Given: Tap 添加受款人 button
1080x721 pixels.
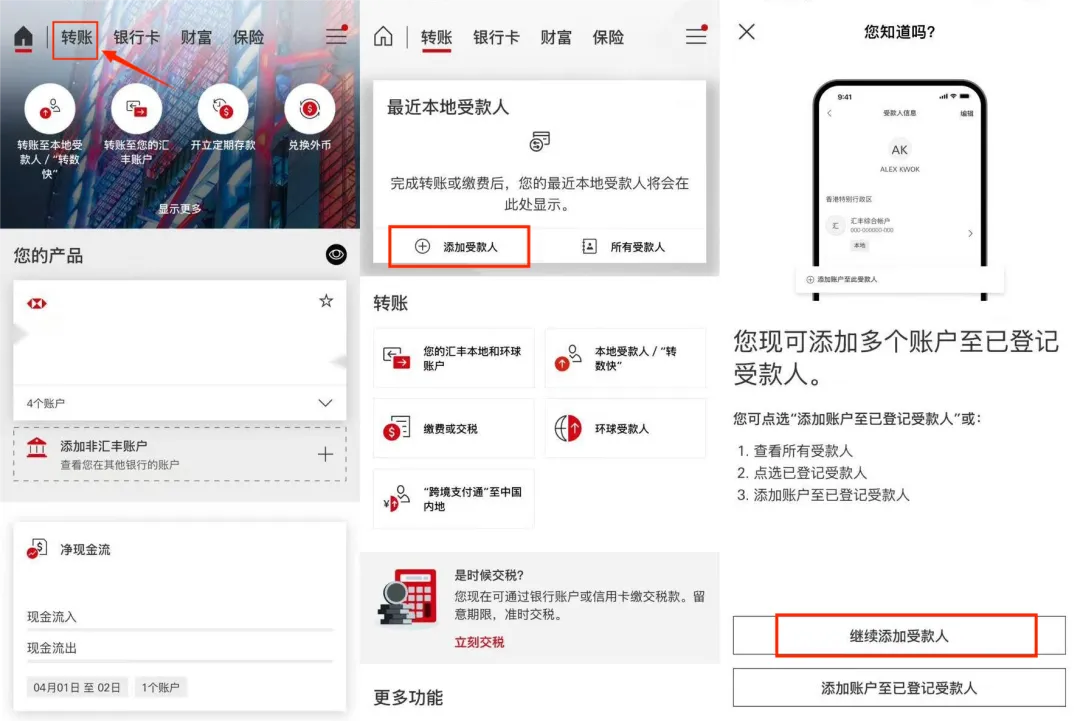Looking at the screenshot, I should pos(459,247).
